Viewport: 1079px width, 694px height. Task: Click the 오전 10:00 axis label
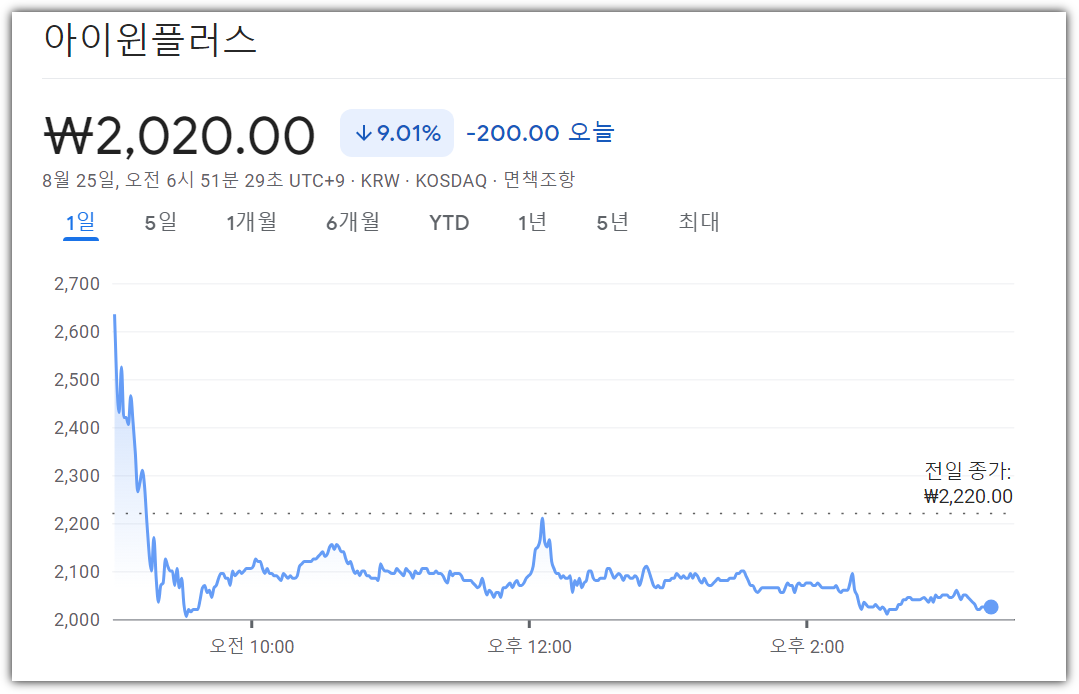(x=252, y=647)
